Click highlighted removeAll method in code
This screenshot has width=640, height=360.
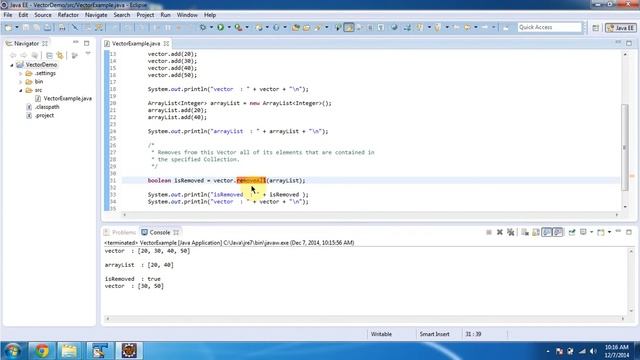[x=251, y=180]
